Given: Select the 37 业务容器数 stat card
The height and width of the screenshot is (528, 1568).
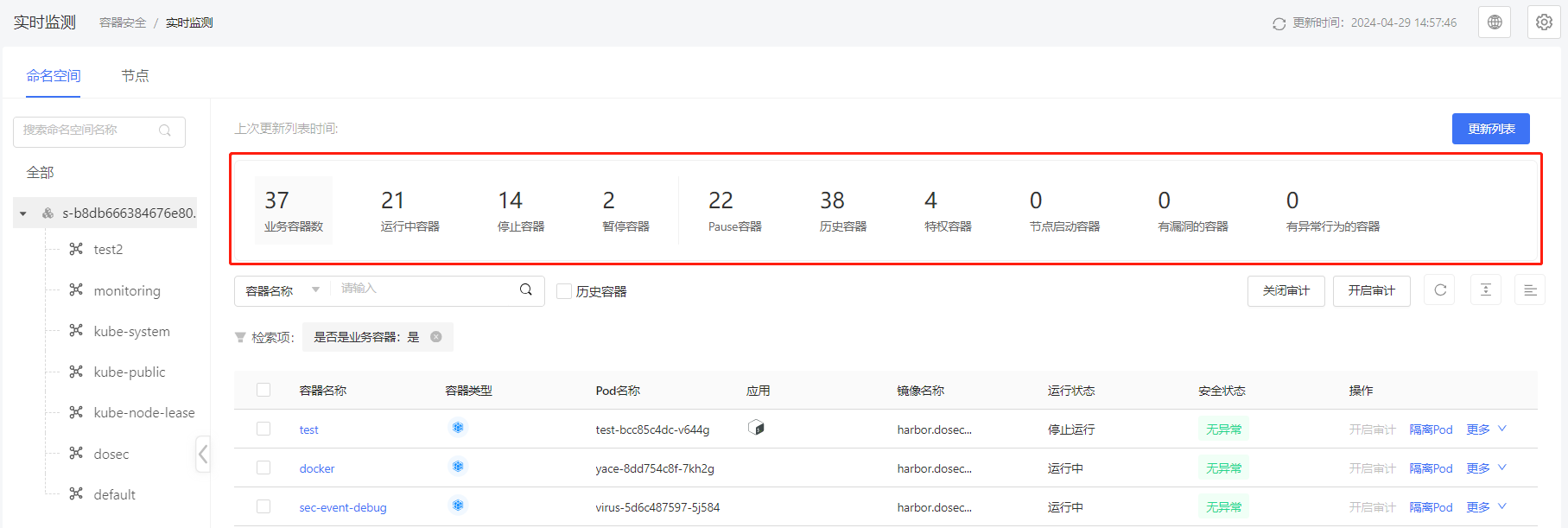Looking at the screenshot, I should [x=293, y=211].
